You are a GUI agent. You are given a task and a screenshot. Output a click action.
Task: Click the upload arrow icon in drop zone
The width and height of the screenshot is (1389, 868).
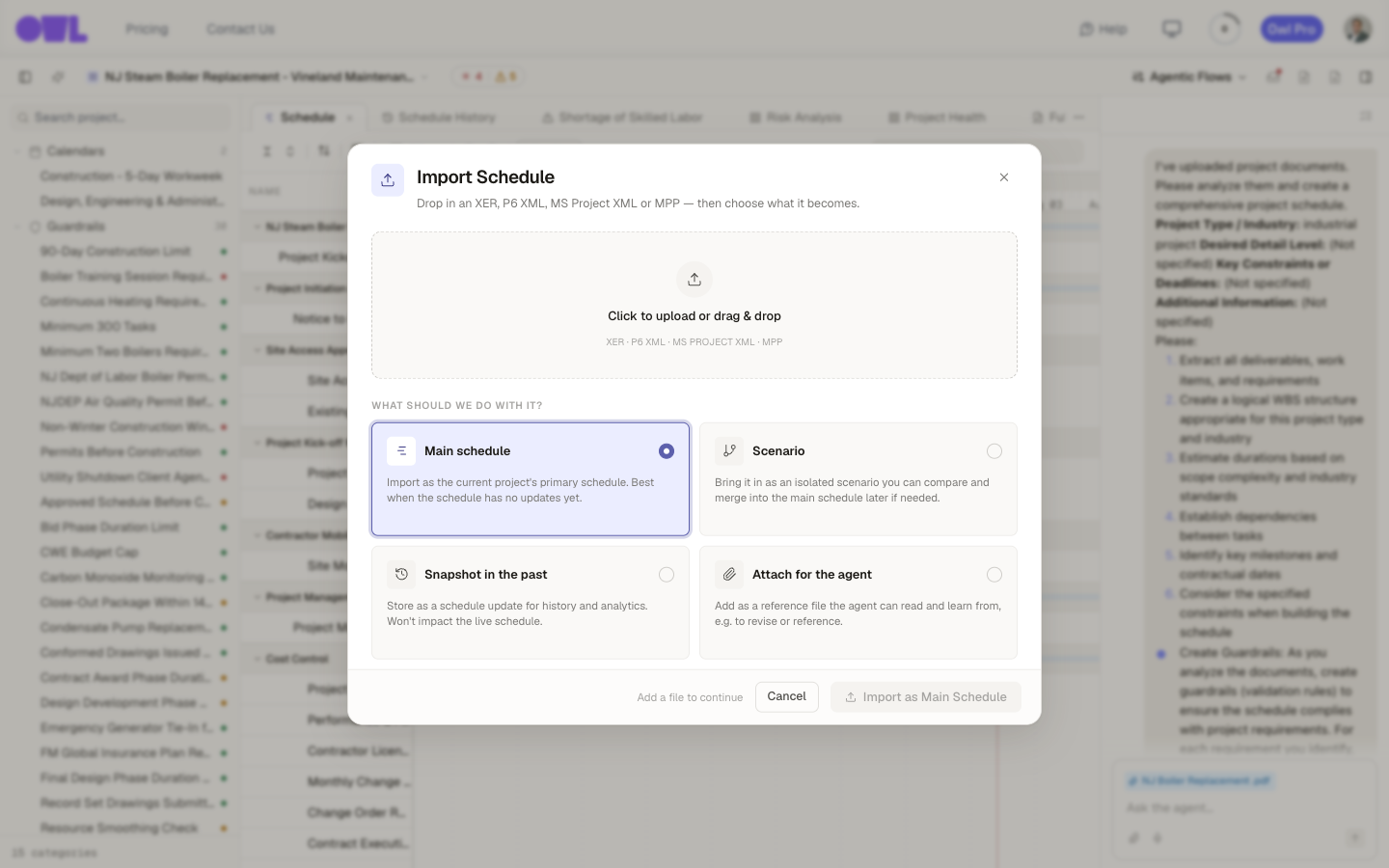coord(694,280)
